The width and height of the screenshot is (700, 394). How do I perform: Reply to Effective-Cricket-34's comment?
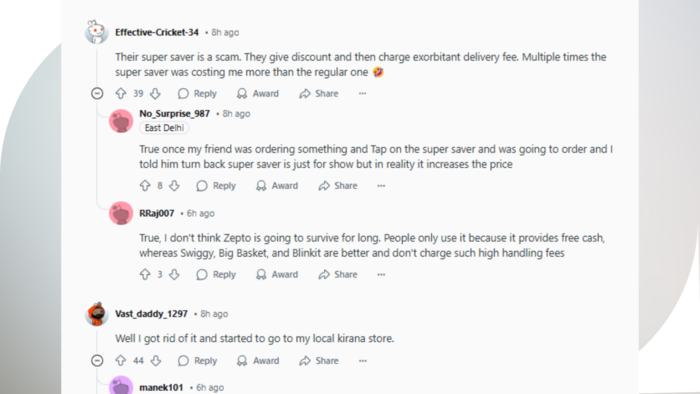click(197, 93)
